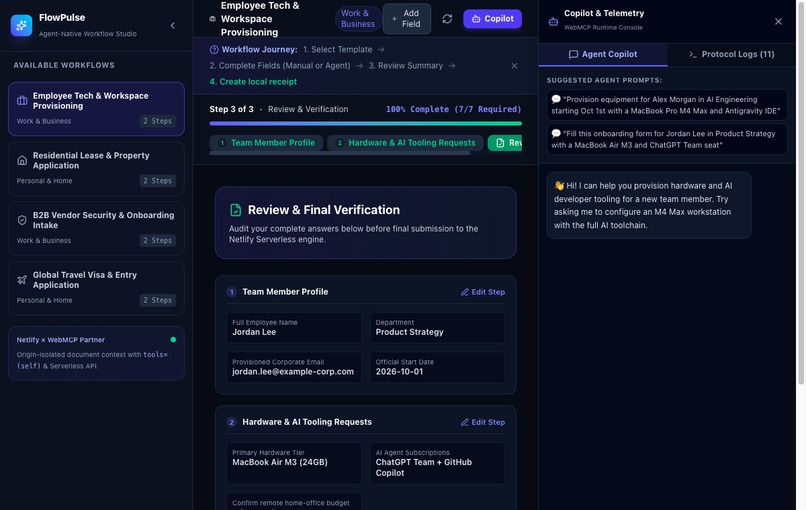Click the briefcase icon of Employee Tech workflow

[22, 101]
